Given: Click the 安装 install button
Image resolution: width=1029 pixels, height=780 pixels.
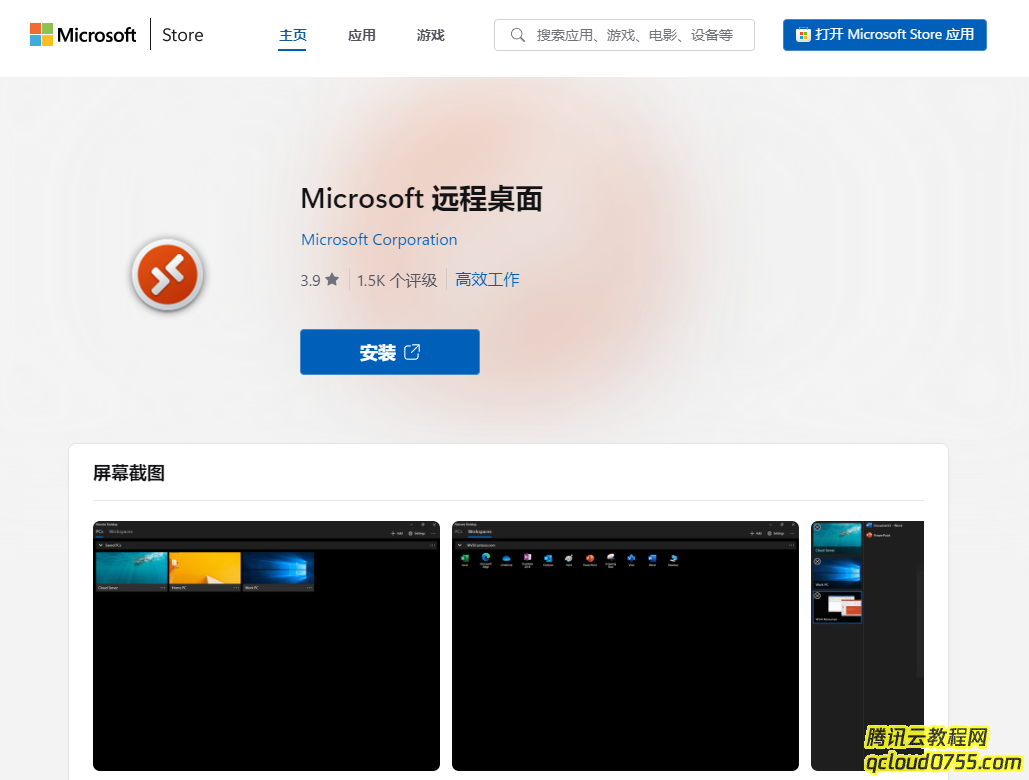Looking at the screenshot, I should tap(390, 352).
